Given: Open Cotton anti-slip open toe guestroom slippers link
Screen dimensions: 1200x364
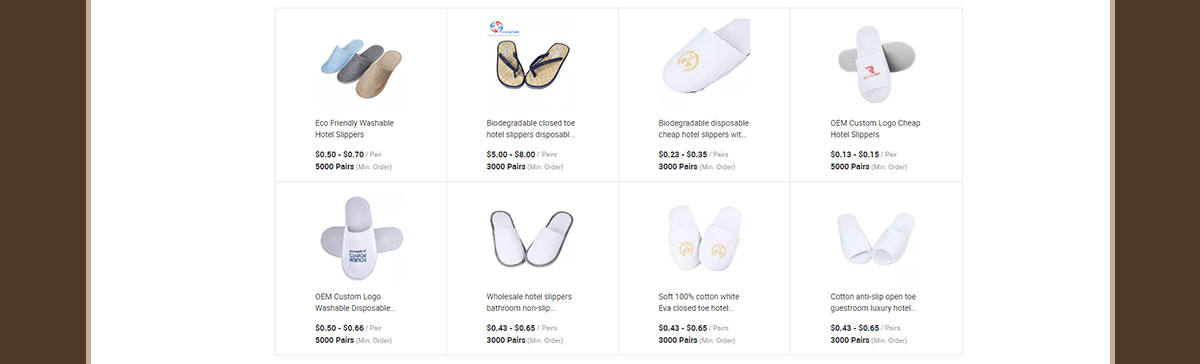Looking at the screenshot, I should pos(874,302).
